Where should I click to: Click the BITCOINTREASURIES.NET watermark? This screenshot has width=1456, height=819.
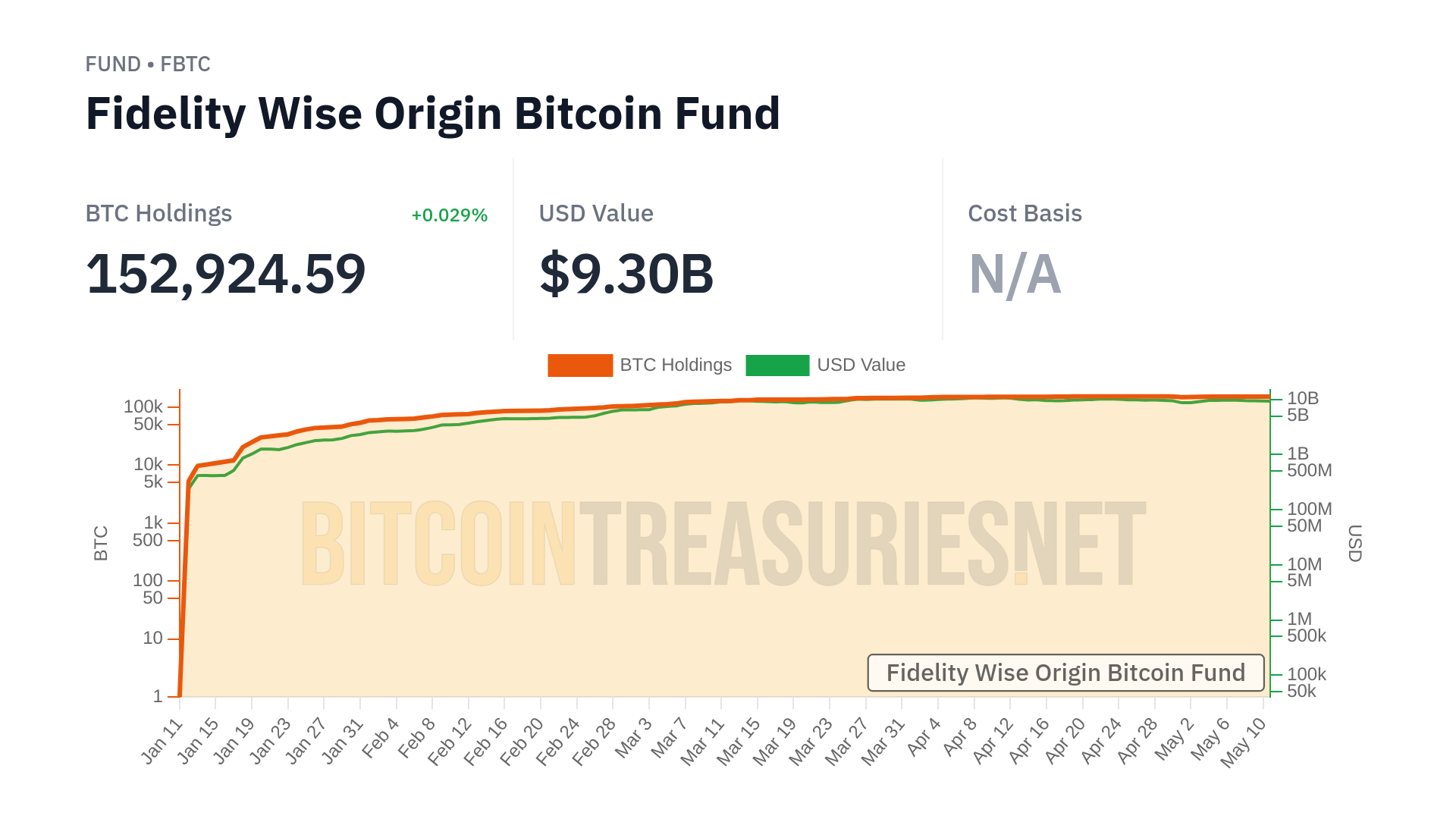pyautogui.click(x=723, y=544)
